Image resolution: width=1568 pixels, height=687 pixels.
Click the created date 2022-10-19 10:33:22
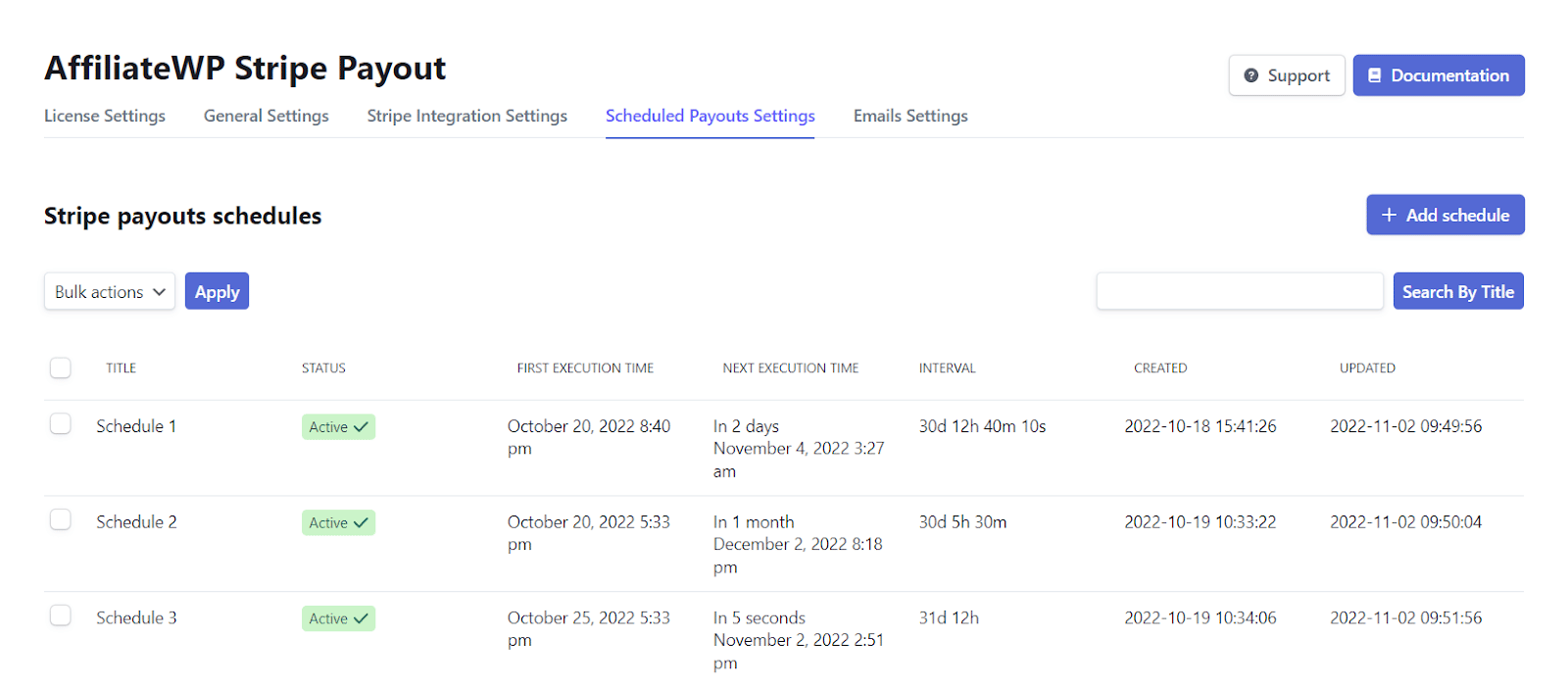coord(1200,522)
